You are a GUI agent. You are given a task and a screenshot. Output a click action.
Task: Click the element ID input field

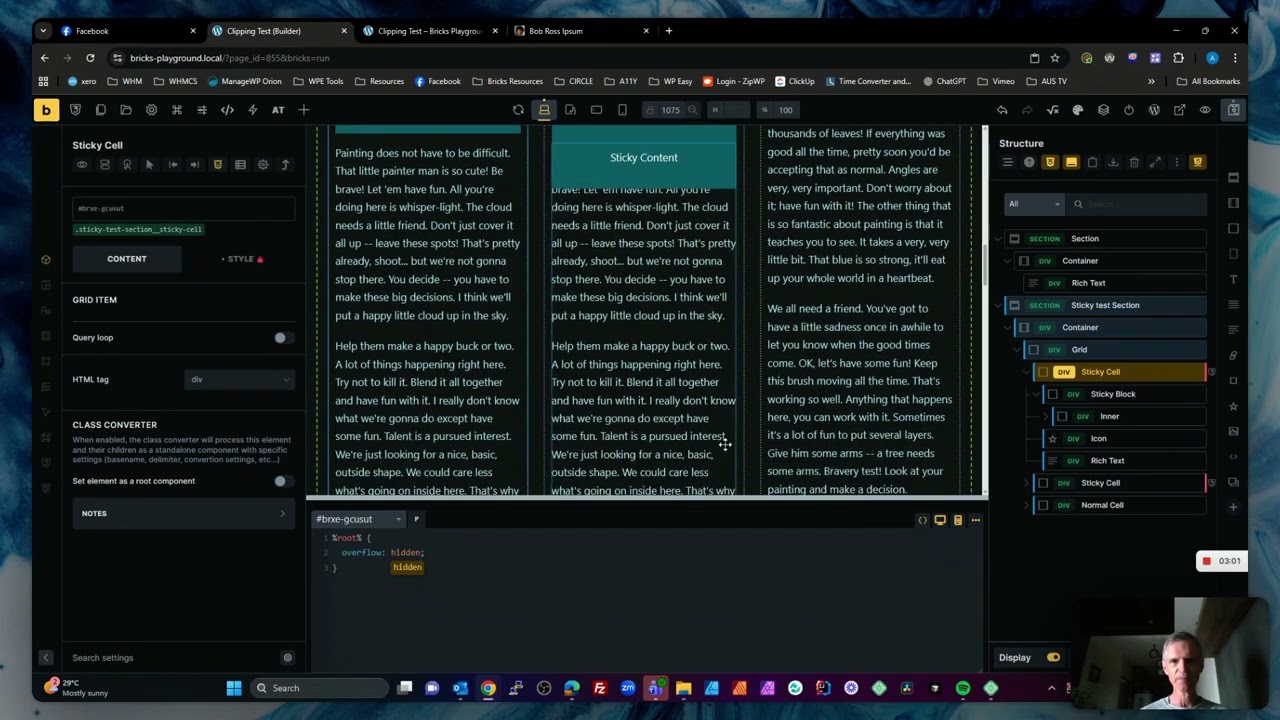pyautogui.click(x=183, y=209)
